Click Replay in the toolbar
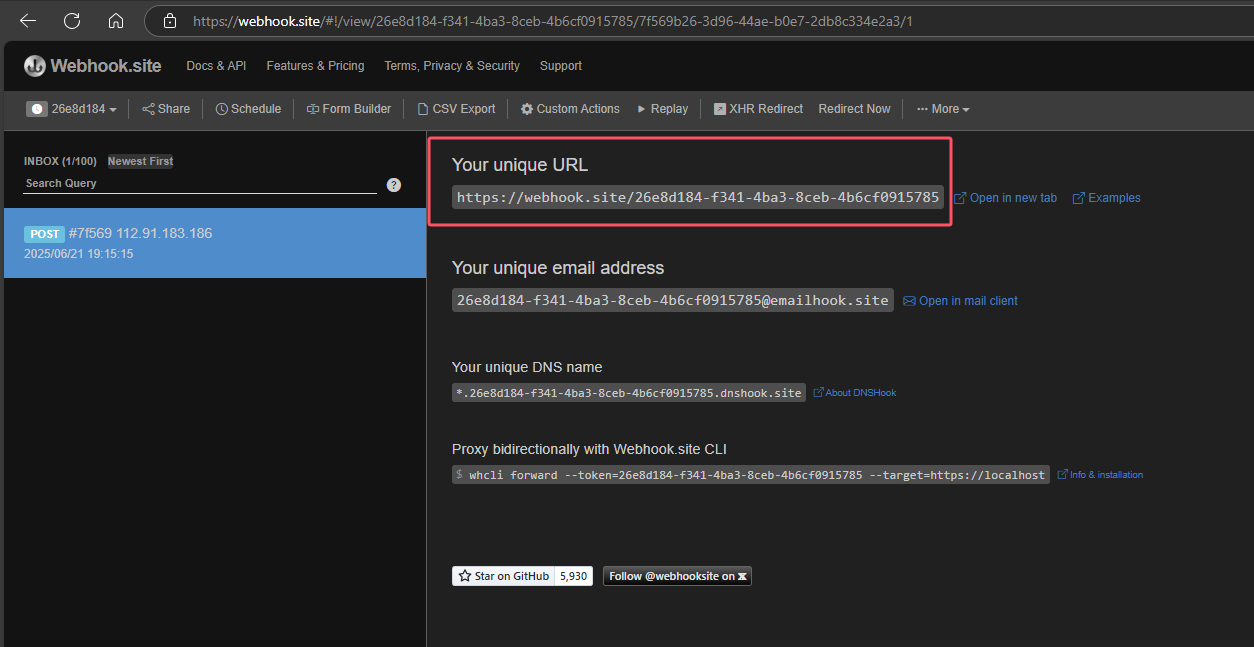 click(x=662, y=109)
